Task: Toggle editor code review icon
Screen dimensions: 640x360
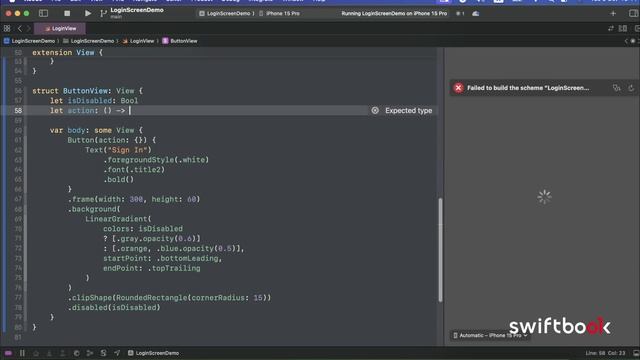Action: pos(611,28)
